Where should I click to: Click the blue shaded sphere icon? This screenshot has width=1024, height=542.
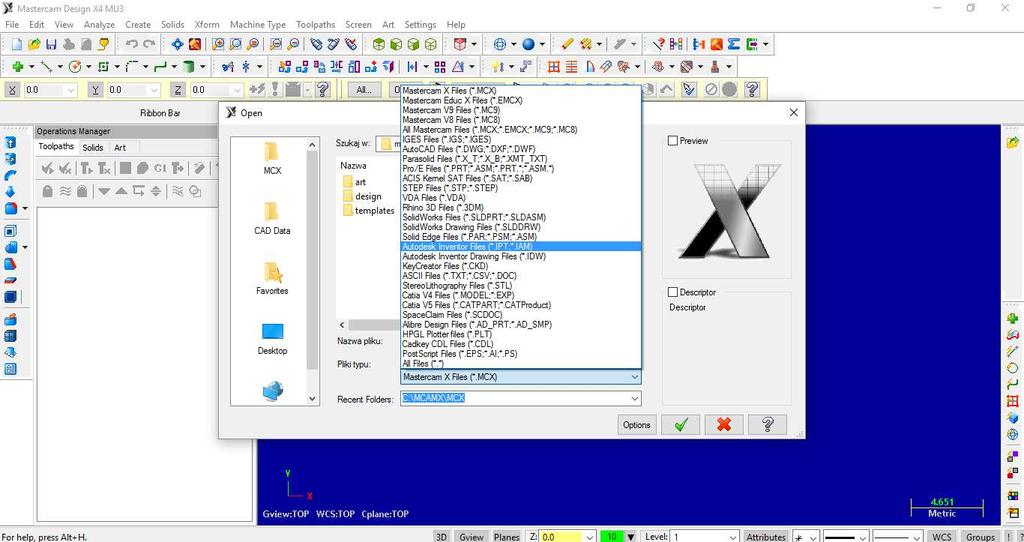[x=528, y=44]
